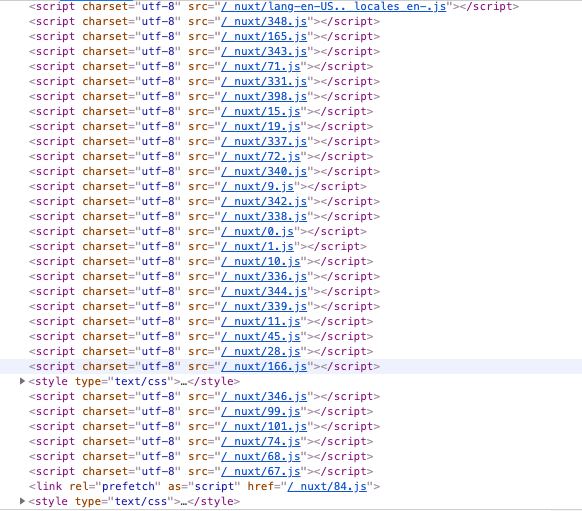Select the link tag name in prefetch row
Image resolution: width=582 pixels, height=511 pixels.
coord(49,486)
